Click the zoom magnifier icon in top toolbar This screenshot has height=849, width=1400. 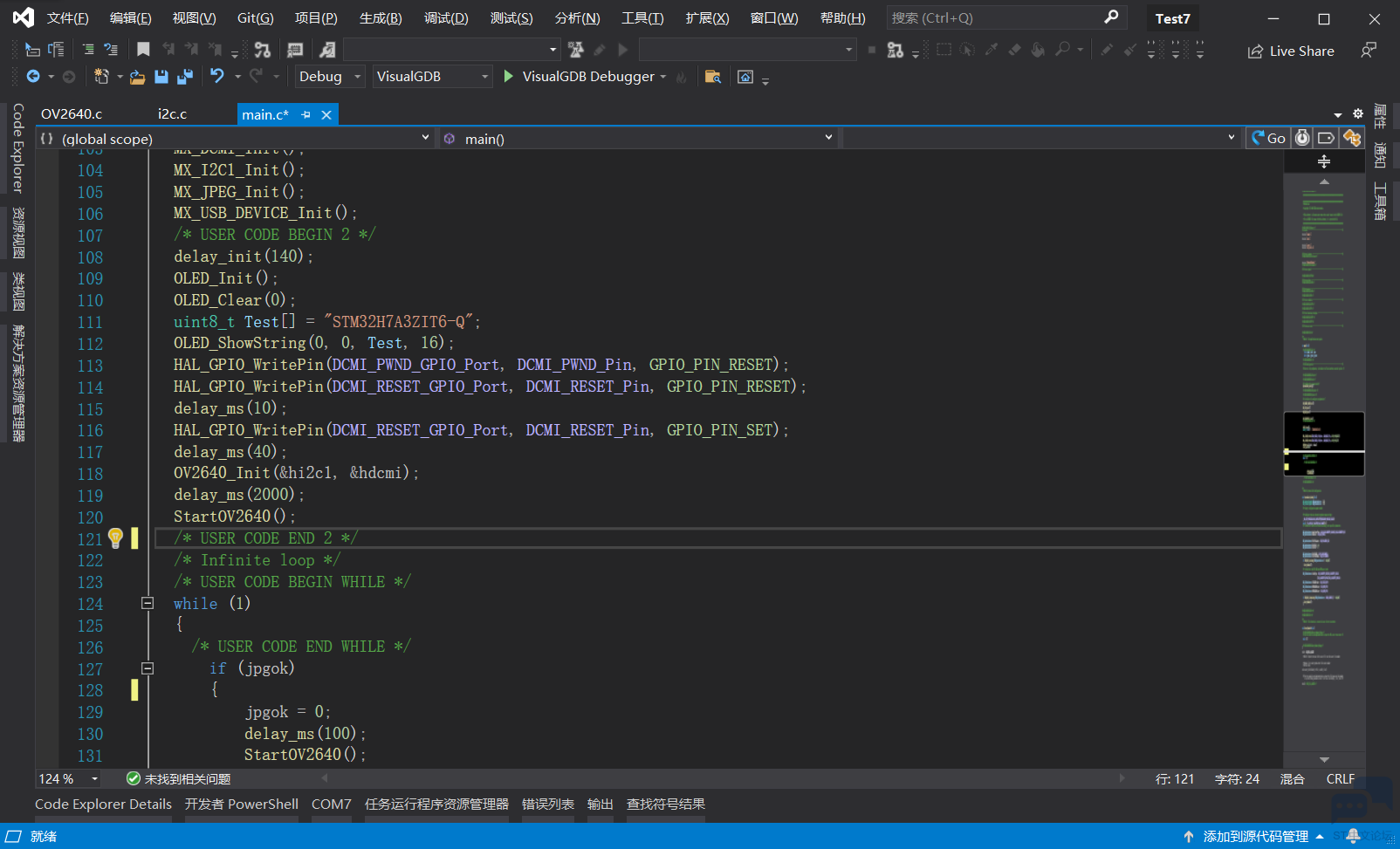(x=1062, y=50)
